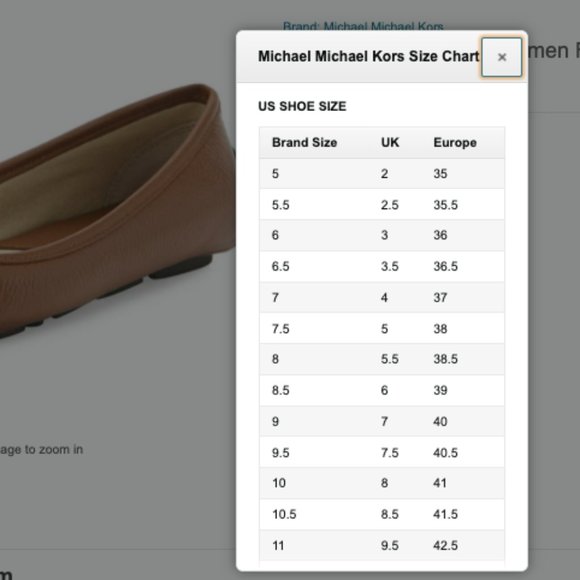Select Europe size 40 cell
This screenshot has height=580, width=580.
(x=440, y=421)
